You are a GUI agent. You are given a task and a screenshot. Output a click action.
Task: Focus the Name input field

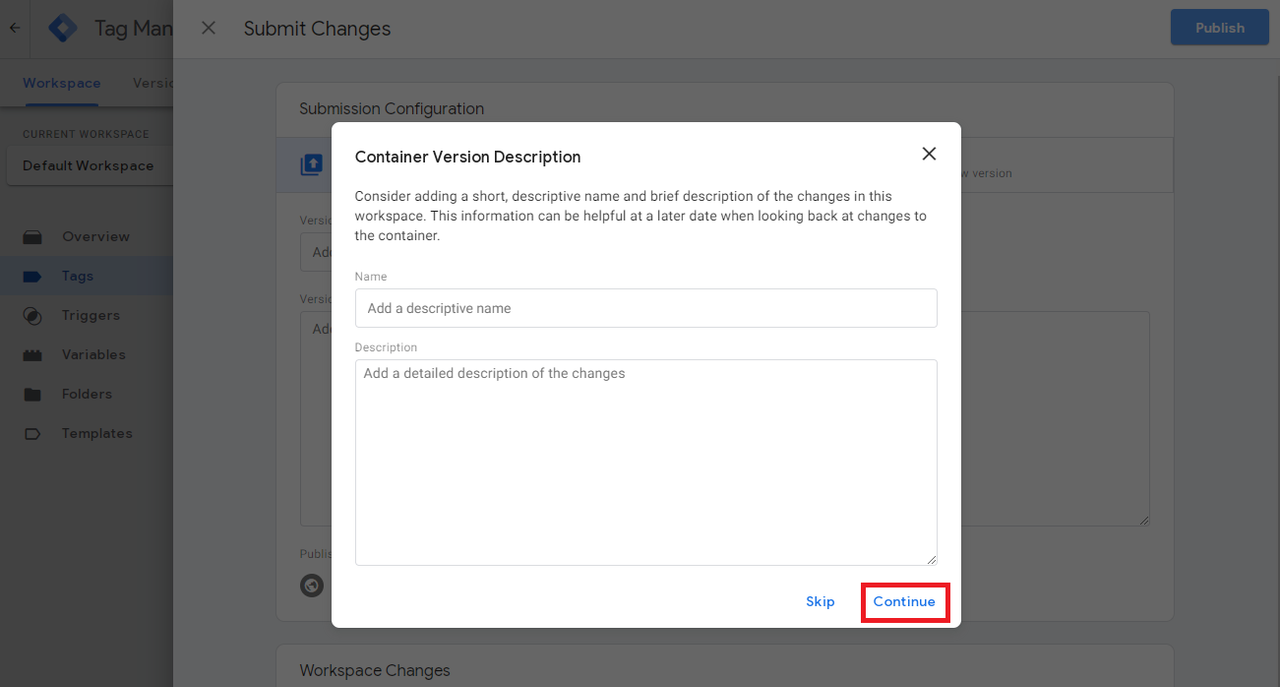tap(646, 308)
